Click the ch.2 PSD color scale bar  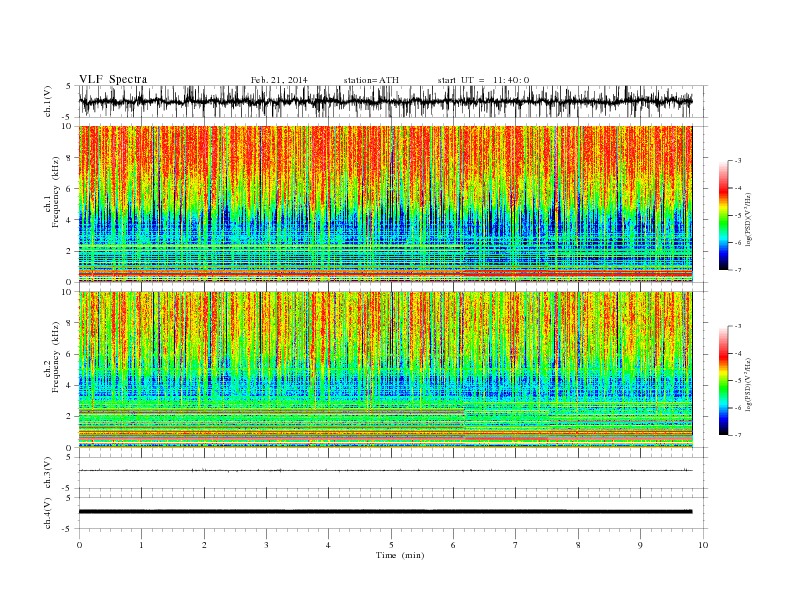click(723, 381)
